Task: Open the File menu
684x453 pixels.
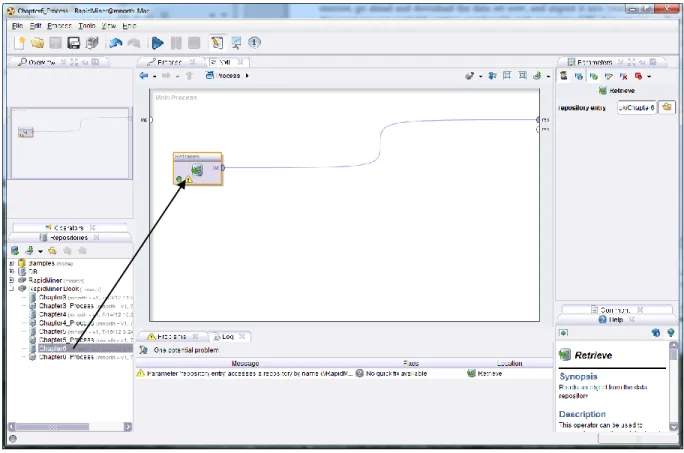Action: [x=17, y=26]
